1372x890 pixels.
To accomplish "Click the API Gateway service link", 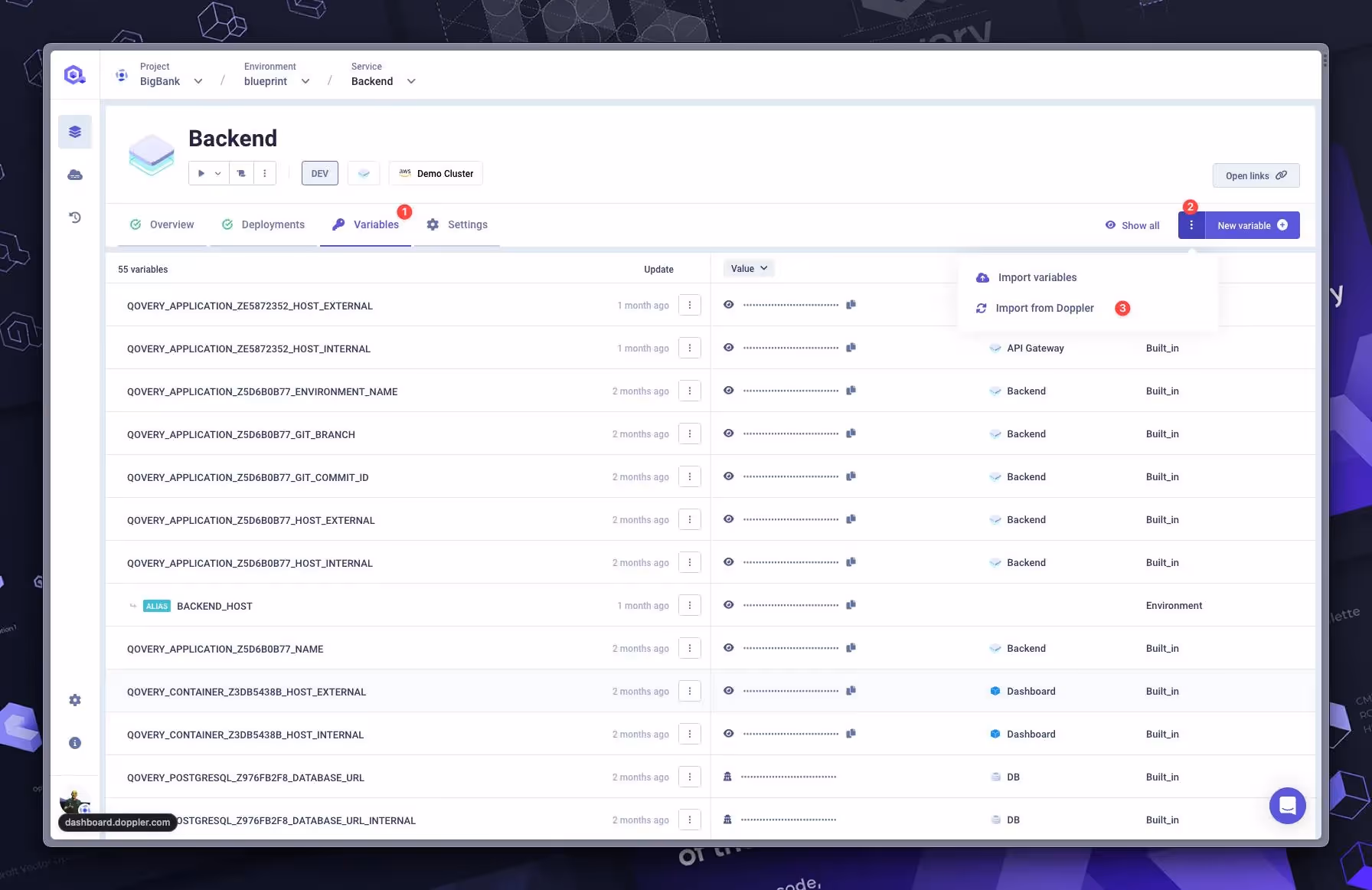I will (1027, 348).
